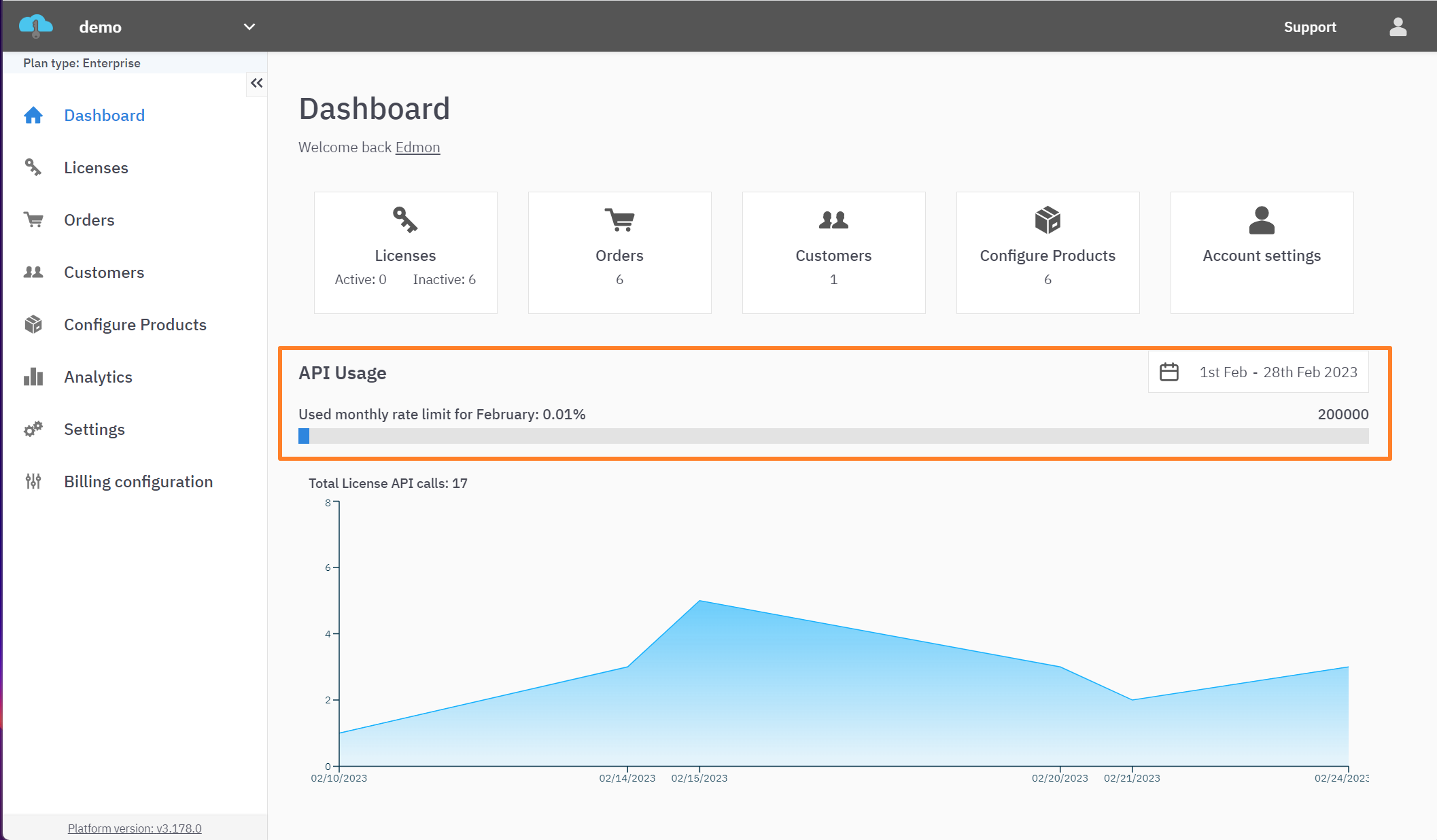
Task: Click the shopping cart icon in Orders card
Action: coord(619,220)
